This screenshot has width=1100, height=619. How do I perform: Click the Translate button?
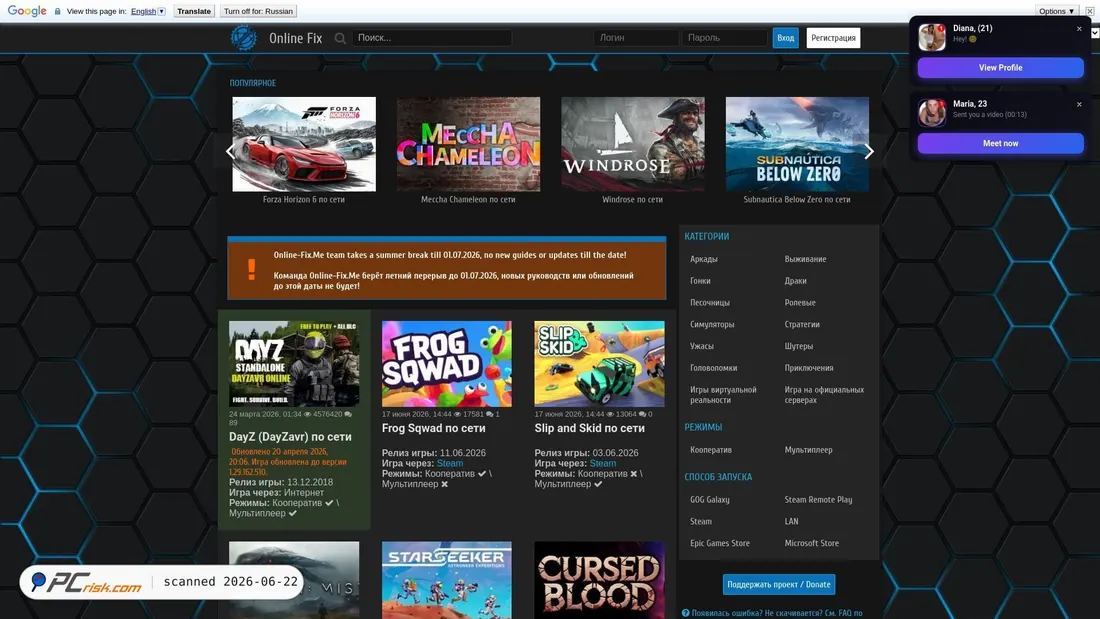click(194, 11)
